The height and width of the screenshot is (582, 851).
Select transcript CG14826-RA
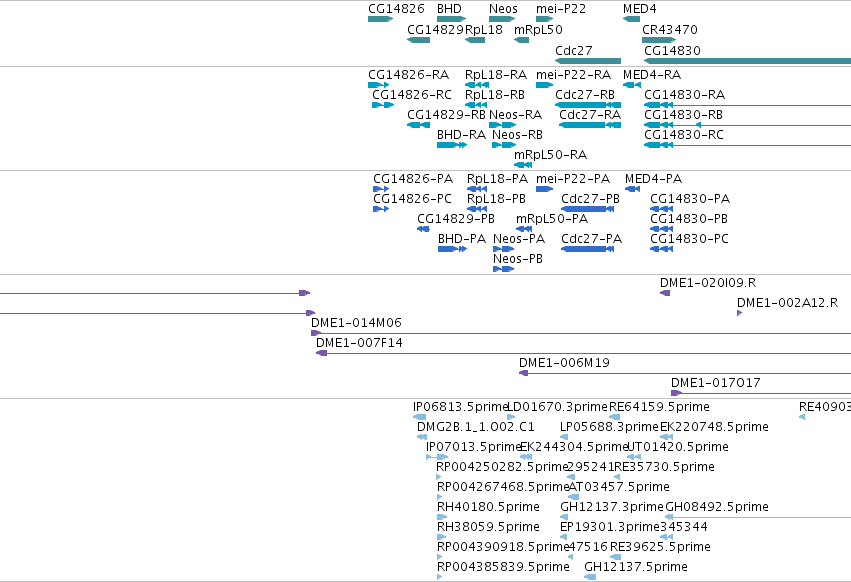point(379,85)
